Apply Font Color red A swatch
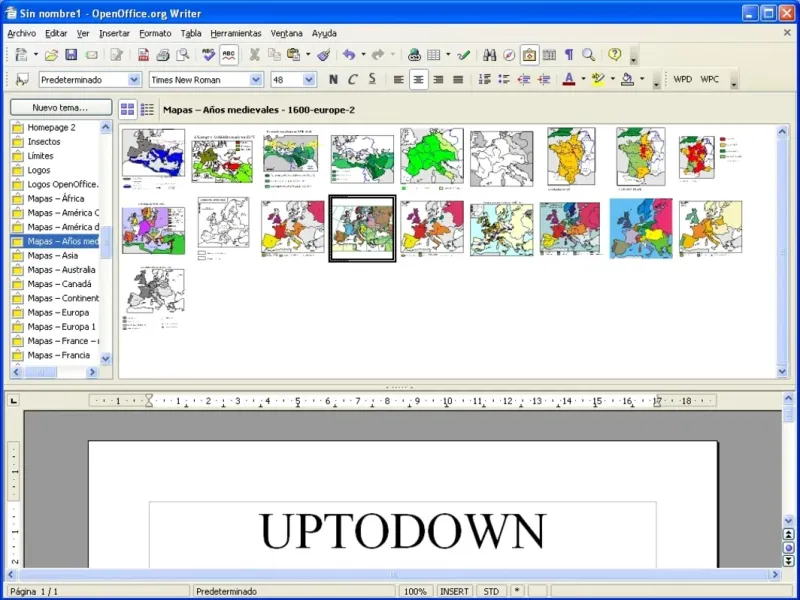800x600 pixels. [x=569, y=79]
